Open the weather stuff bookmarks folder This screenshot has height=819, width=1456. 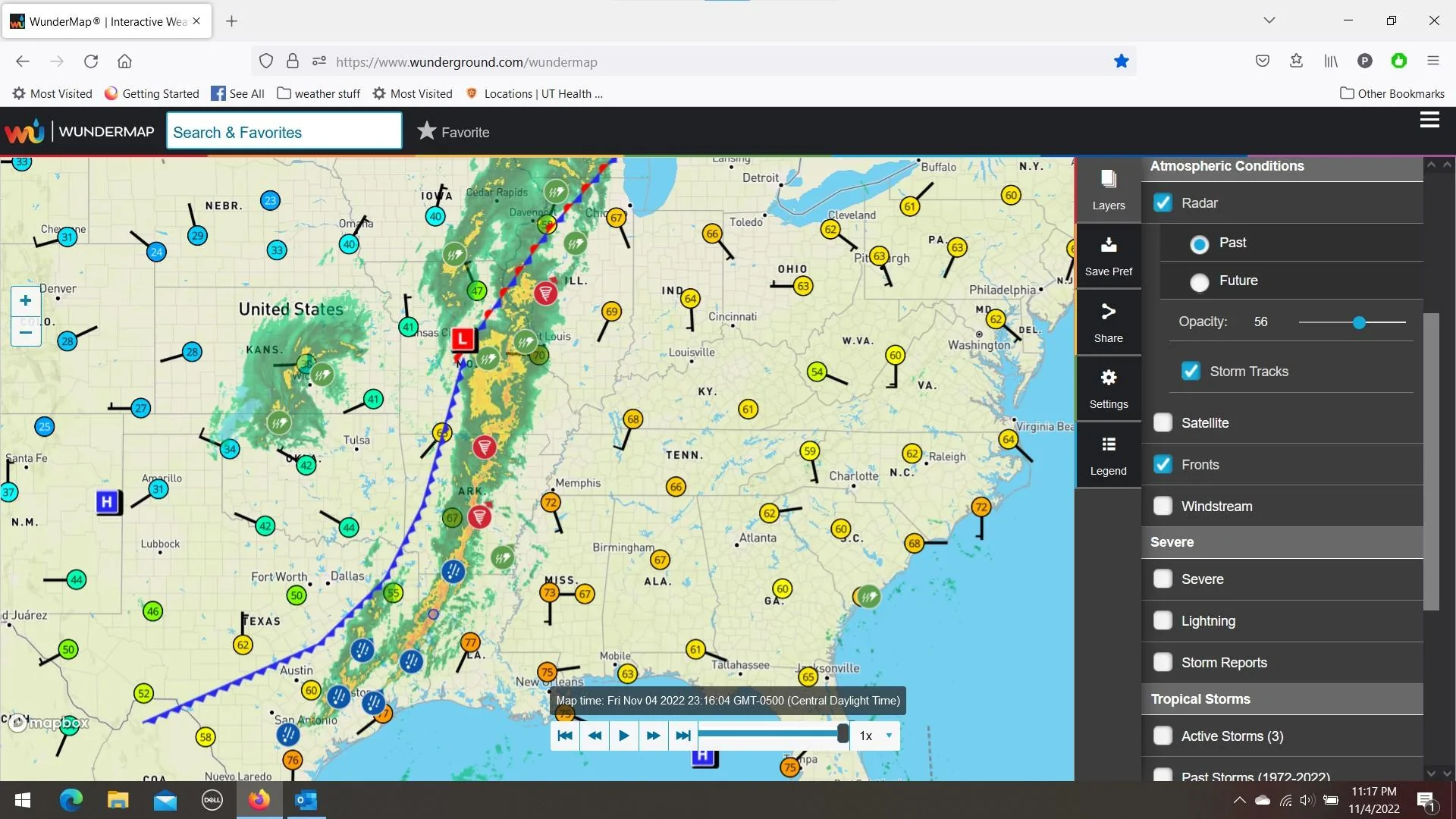coord(318,93)
